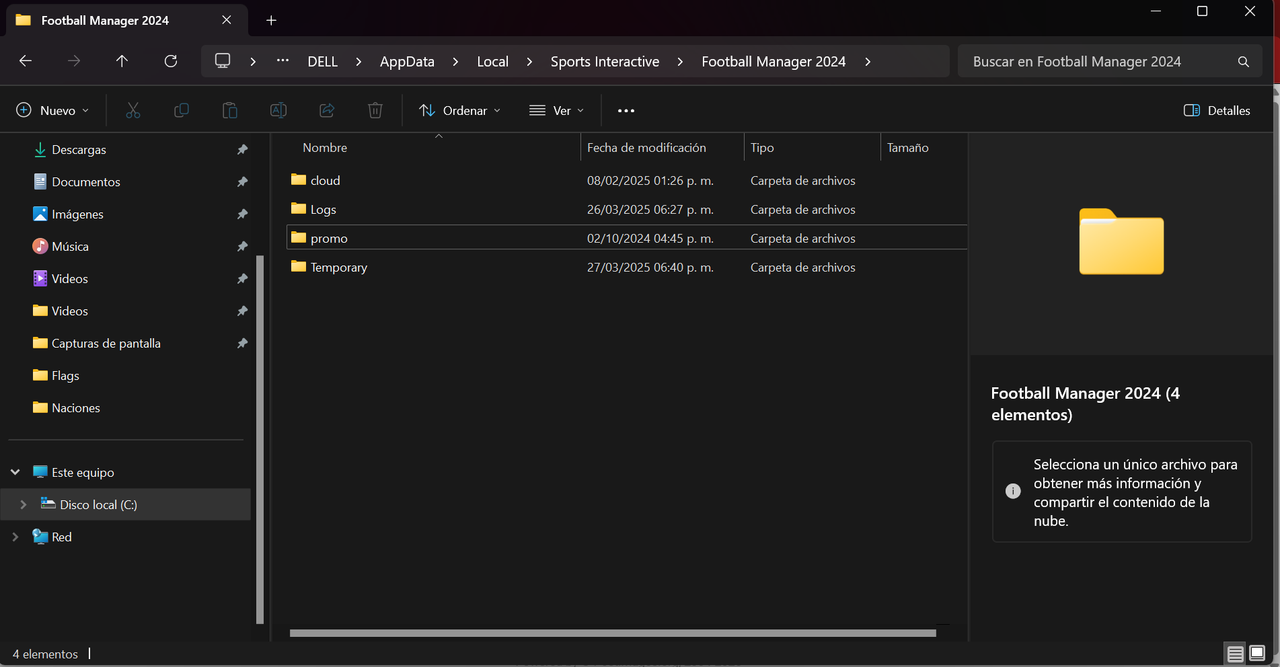Switch to details list view icon in status bar
Screen dimensions: 1280x667
point(1236,654)
